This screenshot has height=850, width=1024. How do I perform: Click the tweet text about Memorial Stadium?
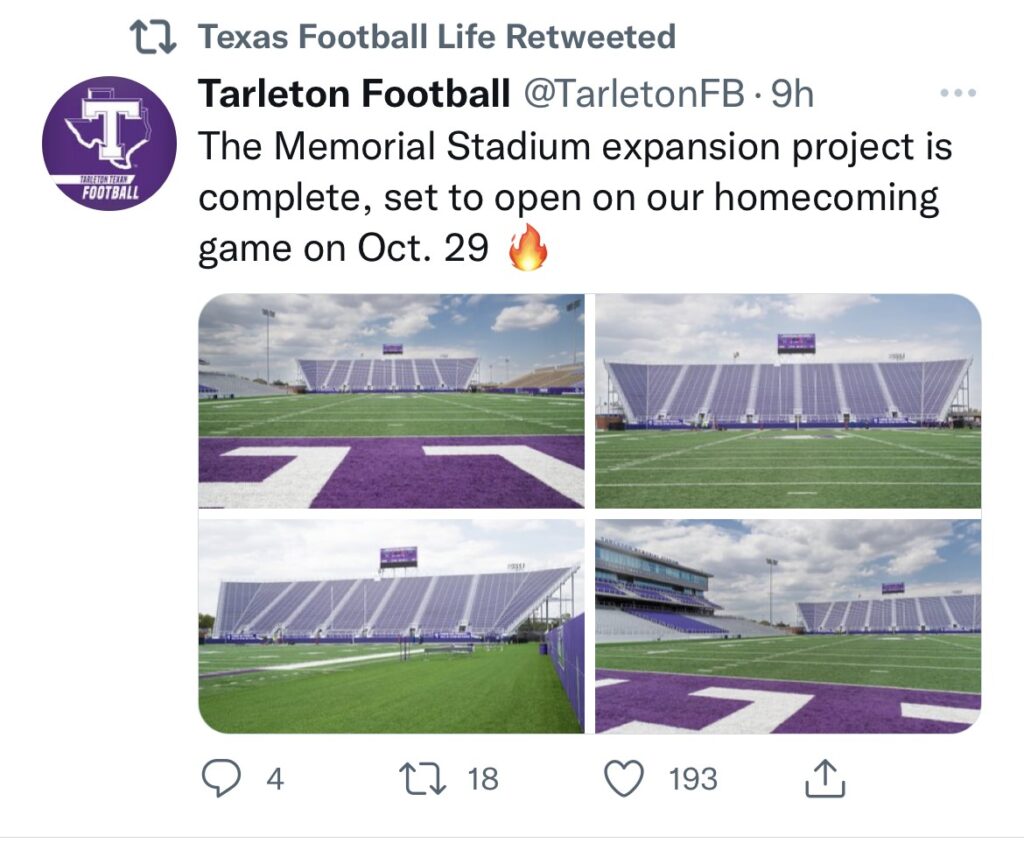pyautogui.click(x=575, y=198)
